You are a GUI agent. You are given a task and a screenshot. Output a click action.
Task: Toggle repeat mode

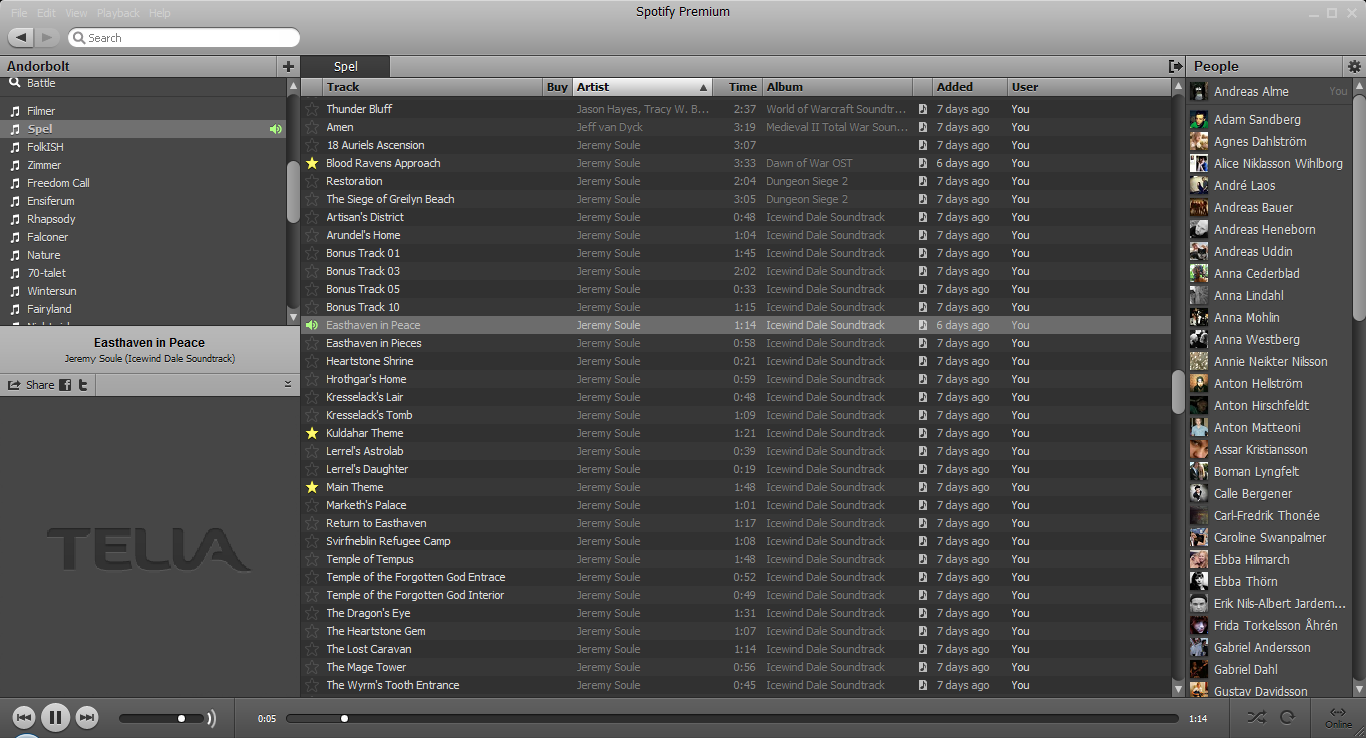pyautogui.click(x=1287, y=717)
